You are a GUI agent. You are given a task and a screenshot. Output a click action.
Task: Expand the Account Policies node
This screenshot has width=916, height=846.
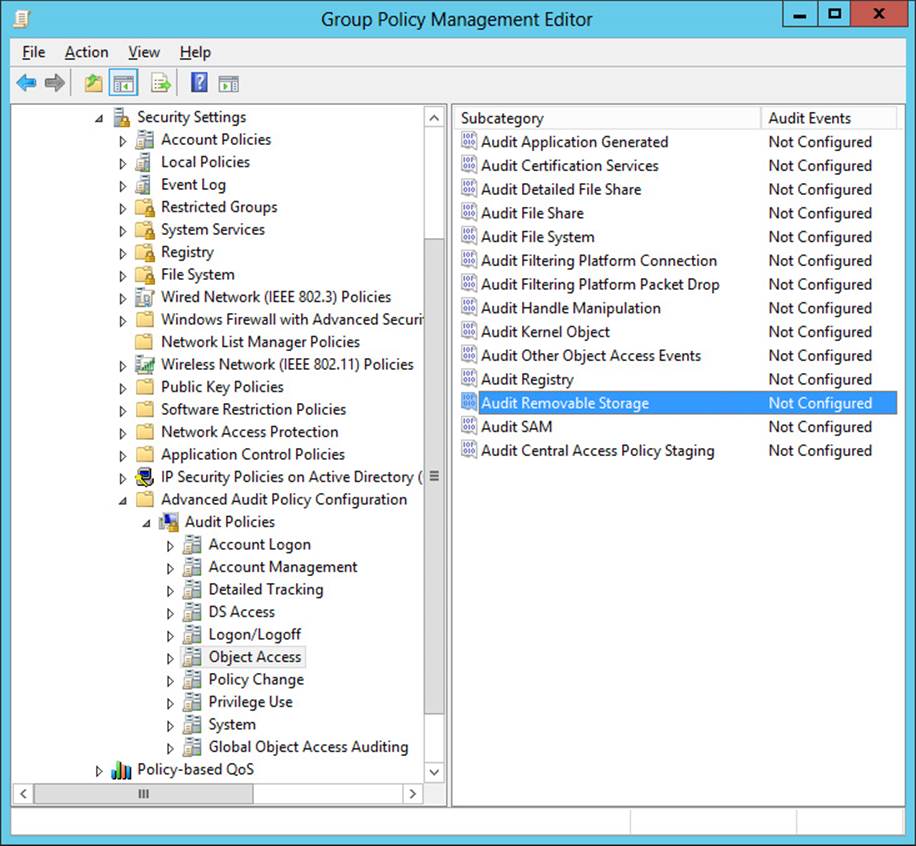tap(123, 141)
